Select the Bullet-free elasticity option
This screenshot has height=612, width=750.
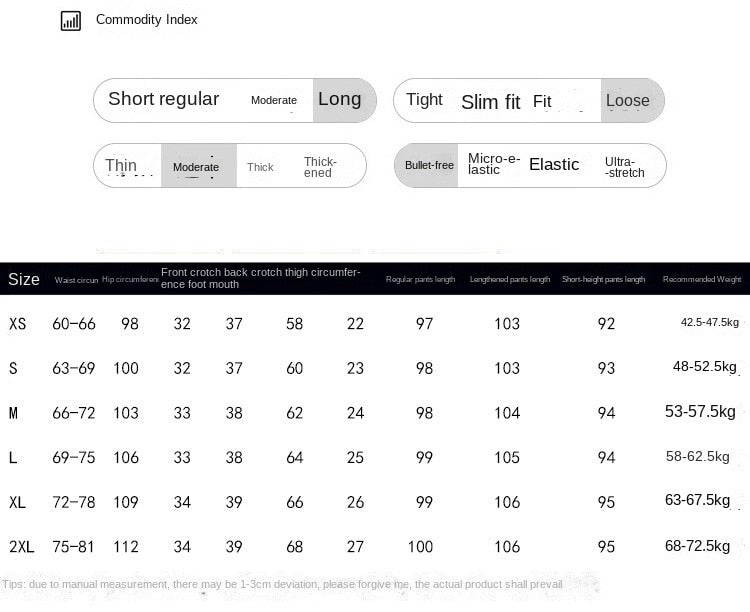(x=429, y=166)
